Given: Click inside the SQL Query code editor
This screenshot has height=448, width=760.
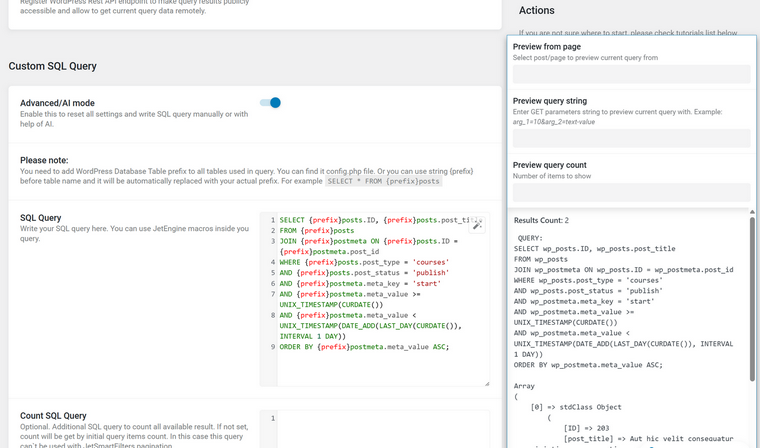Looking at the screenshot, I should (375, 299).
